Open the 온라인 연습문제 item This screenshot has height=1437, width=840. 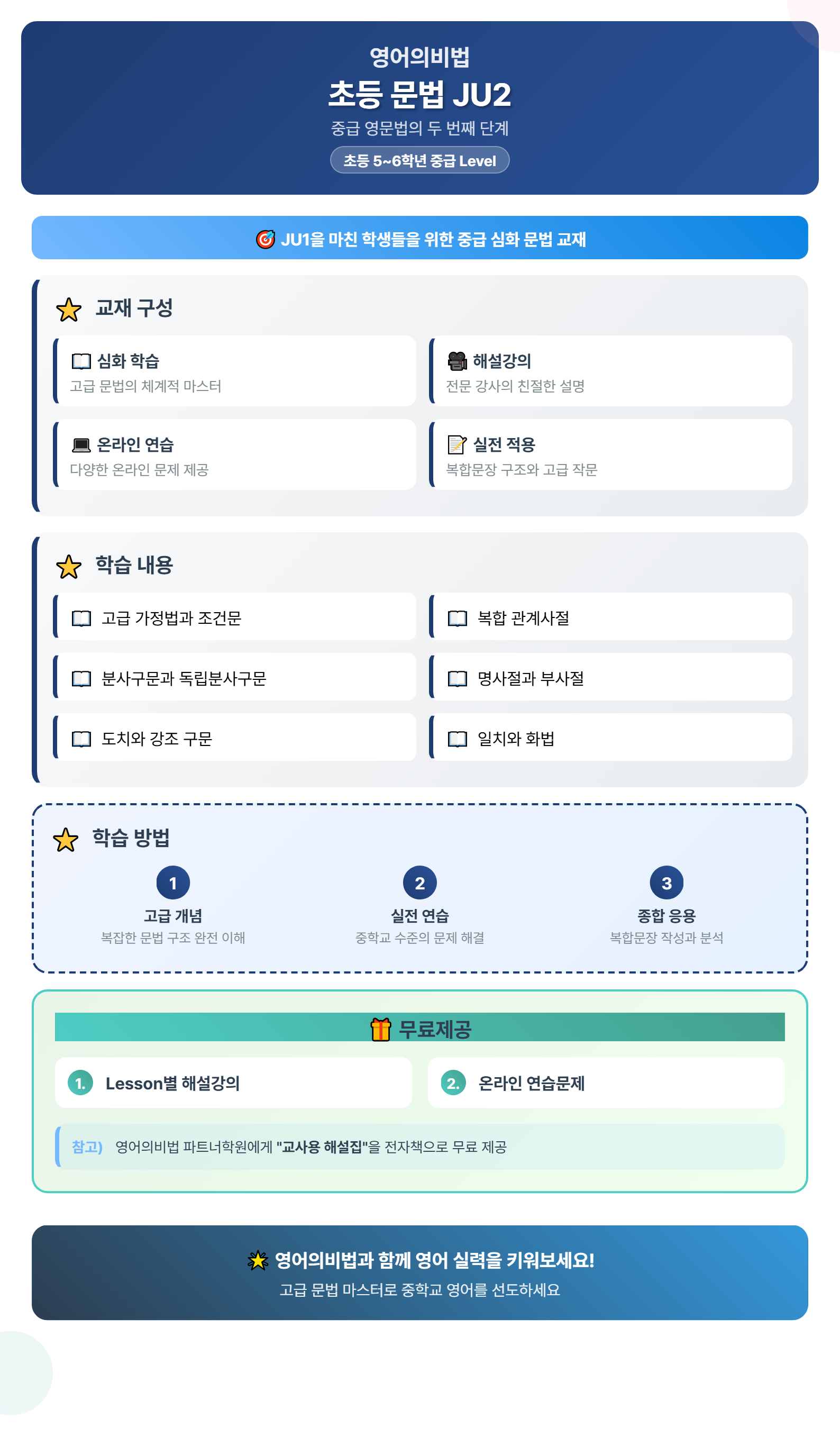click(x=606, y=1083)
